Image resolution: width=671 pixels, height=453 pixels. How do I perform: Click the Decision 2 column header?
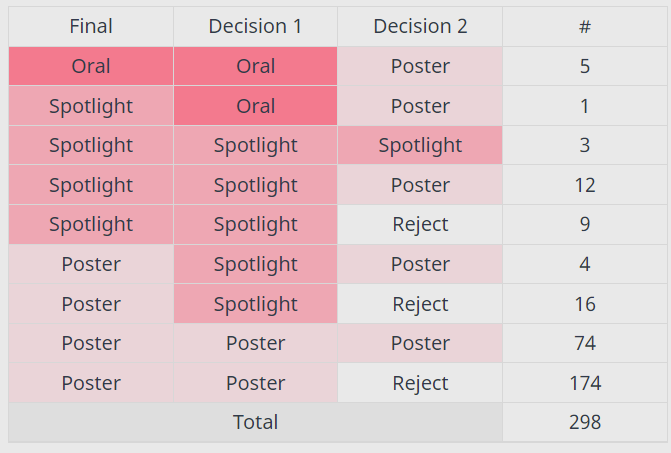[420, 27]
